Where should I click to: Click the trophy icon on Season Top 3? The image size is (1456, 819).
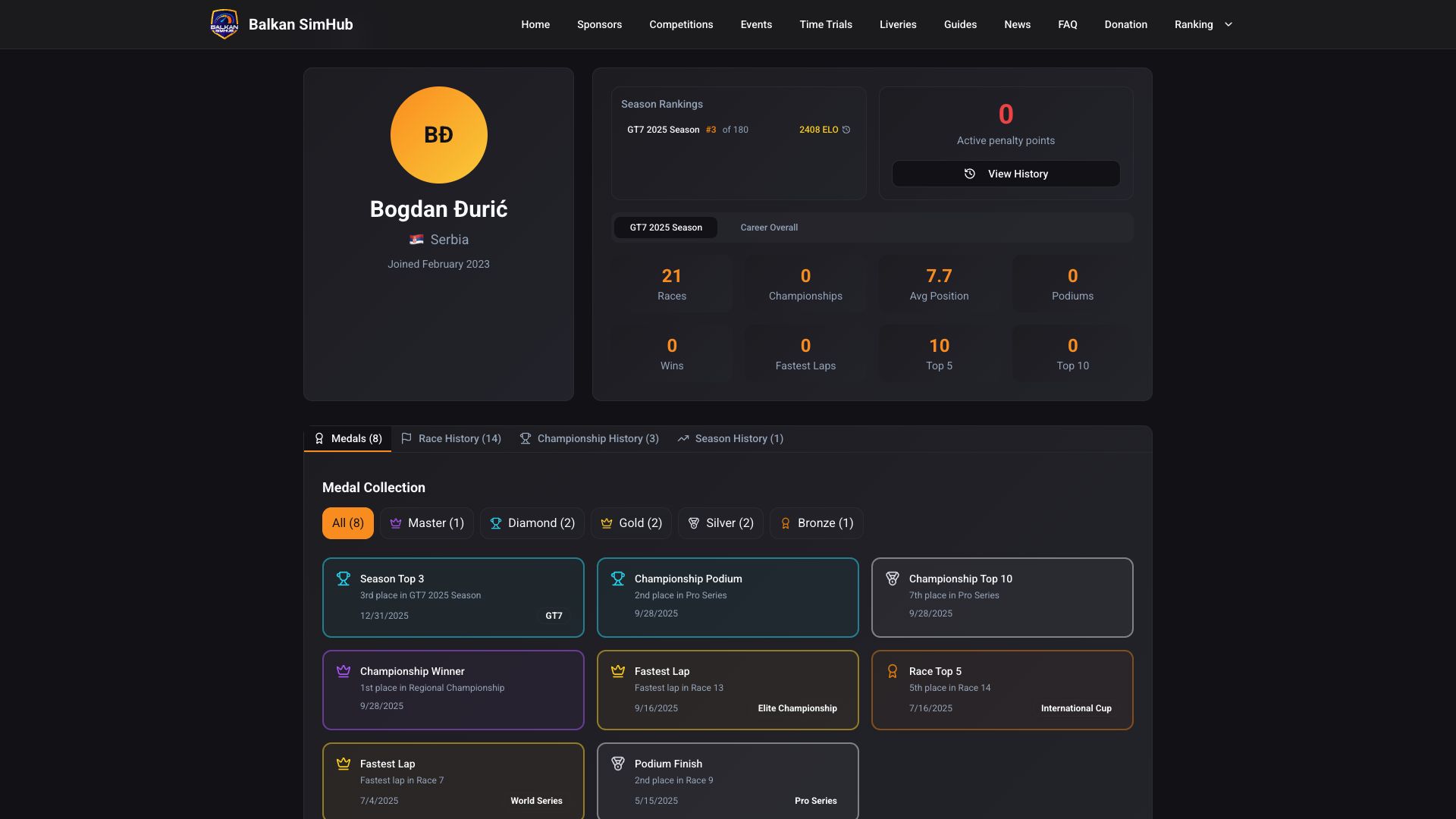[x=344, y=579]
